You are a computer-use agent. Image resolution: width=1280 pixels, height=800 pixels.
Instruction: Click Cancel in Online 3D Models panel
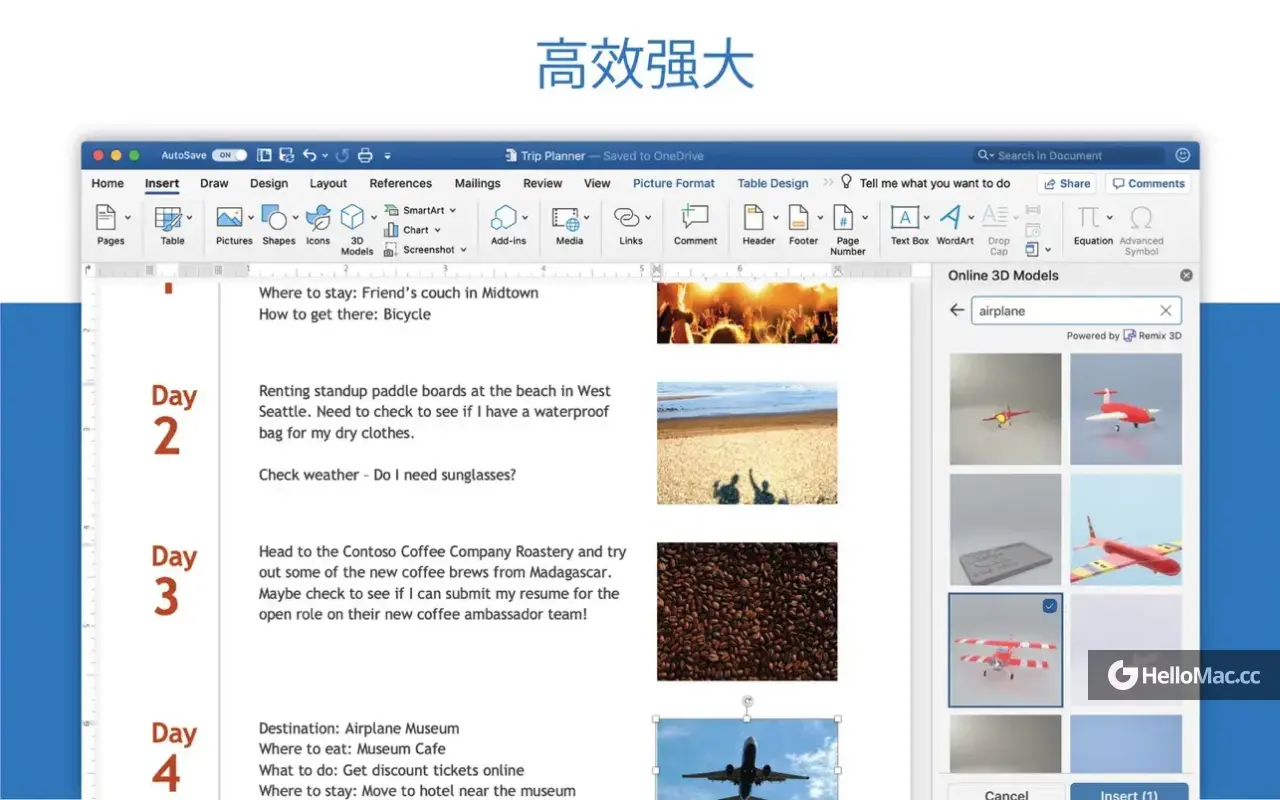(1006, 795)
